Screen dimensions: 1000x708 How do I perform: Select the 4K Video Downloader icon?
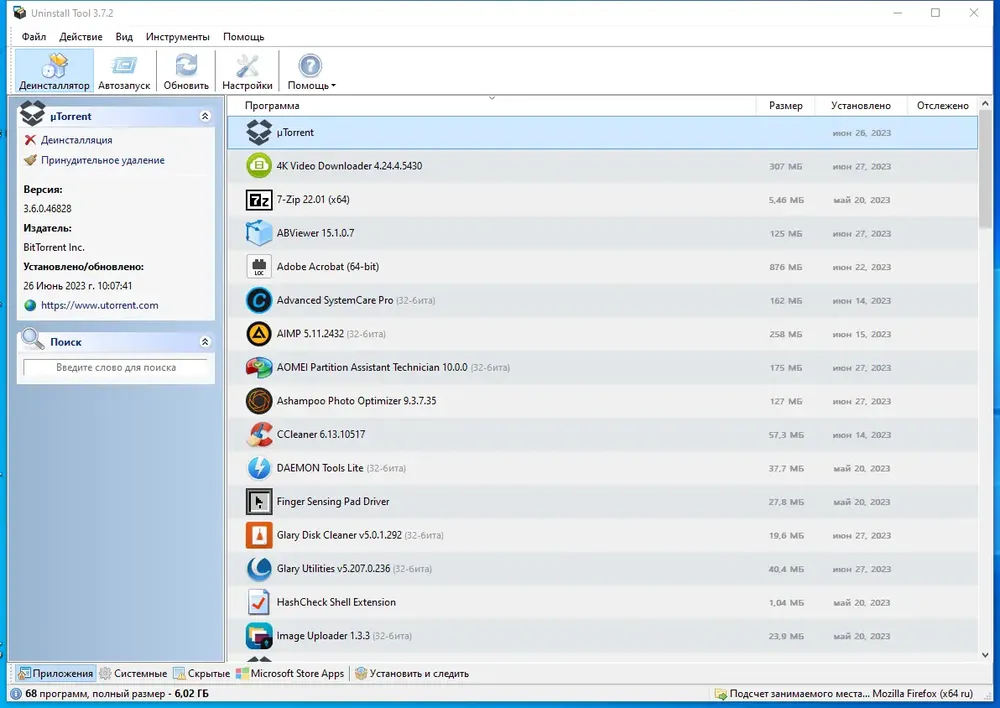259,166
